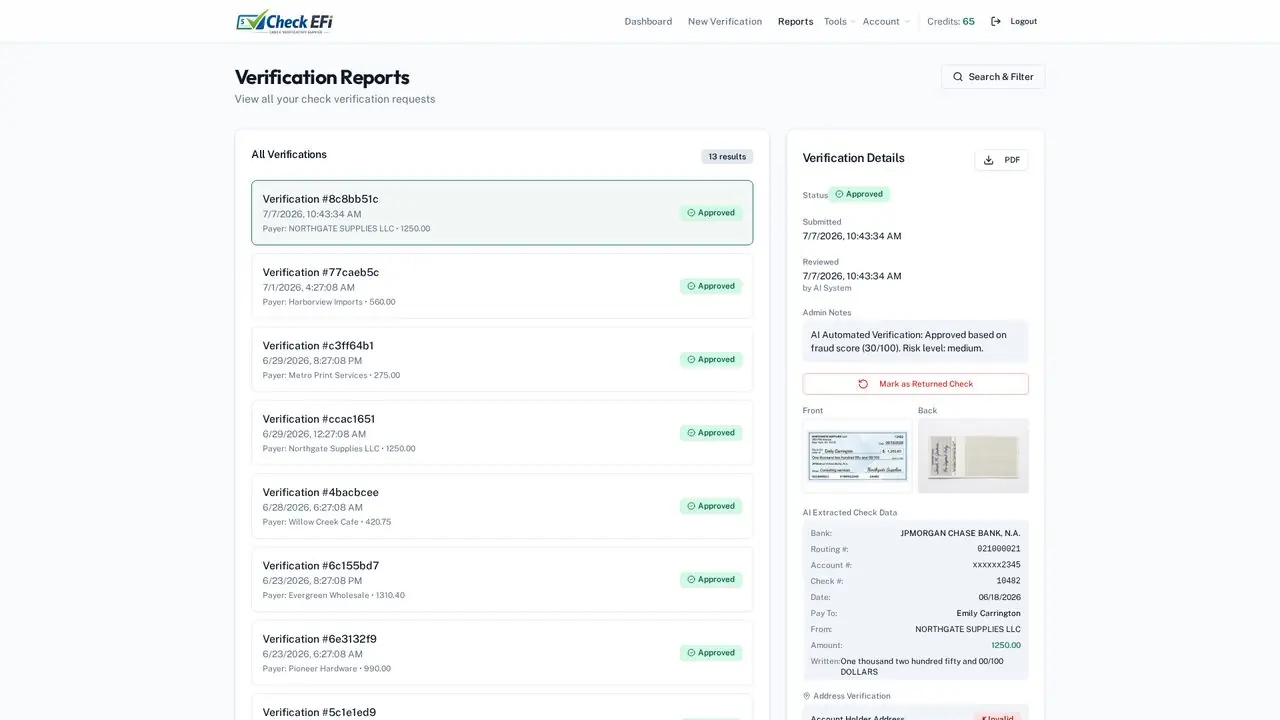Click the Approved badge on Verification #77caeb5c

(x=711, y=286)
